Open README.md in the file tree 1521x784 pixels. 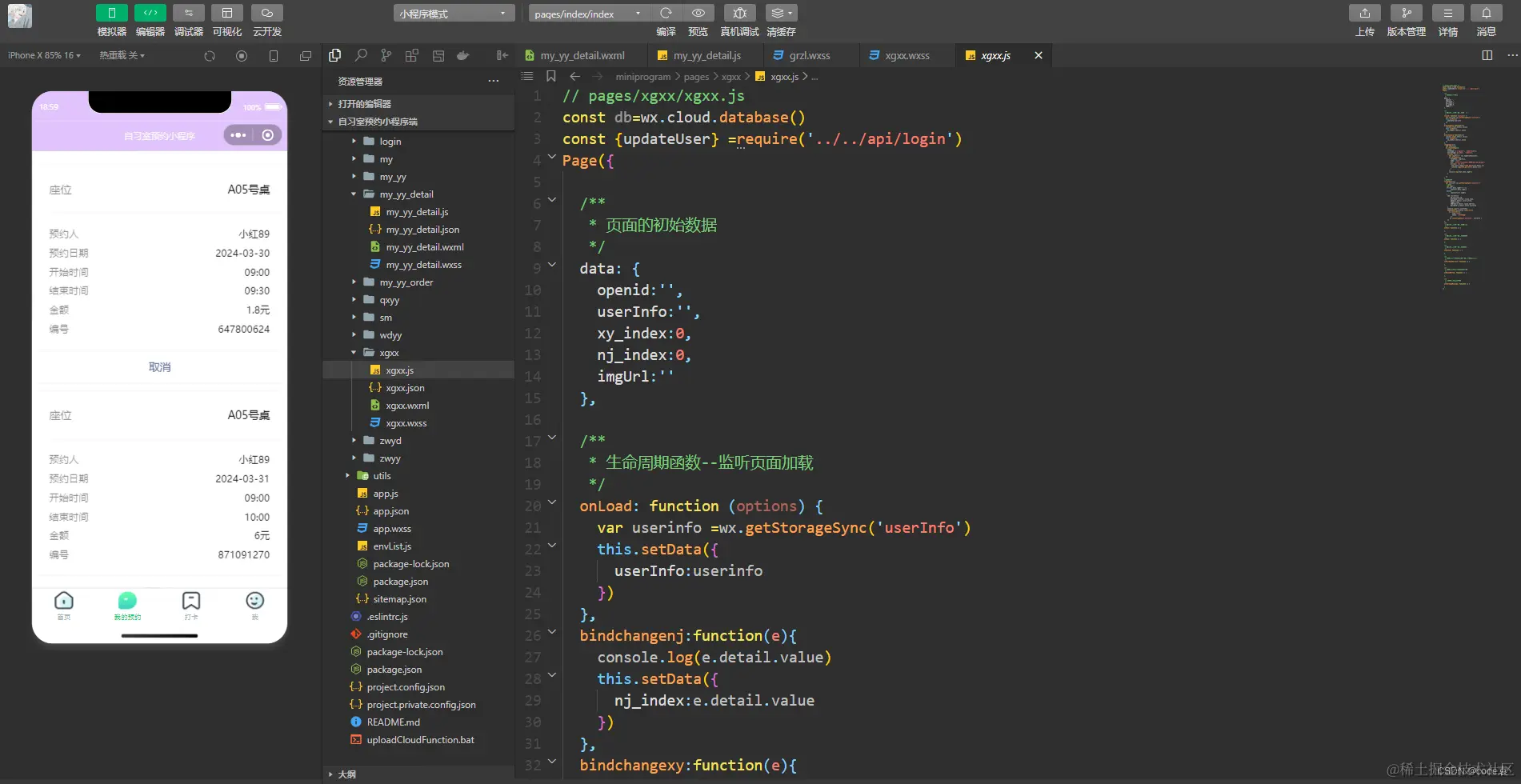point(418,722)
